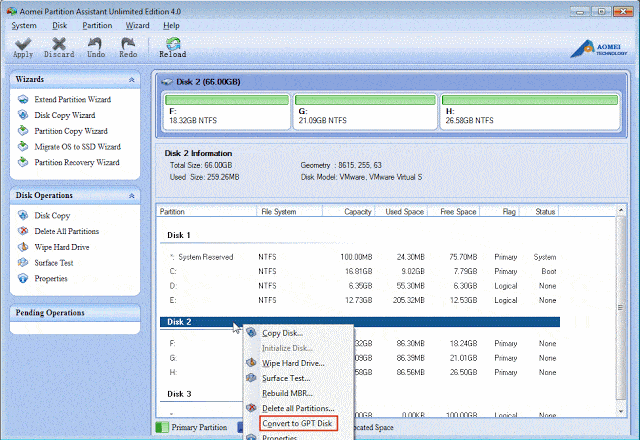Start Partition Copy Wizard icon
Screen dimensions: 640x440
coord(23,131)
